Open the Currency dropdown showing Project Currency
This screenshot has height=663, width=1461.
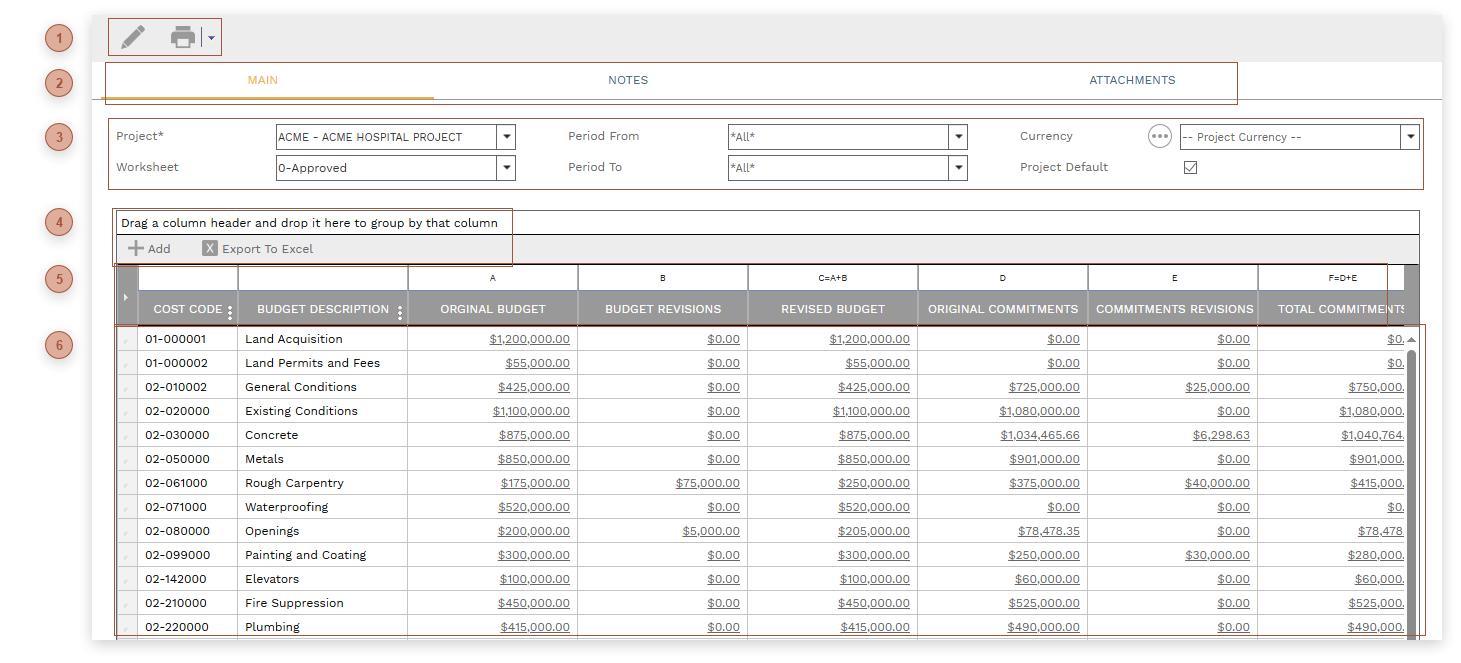tap(1409, 136)
